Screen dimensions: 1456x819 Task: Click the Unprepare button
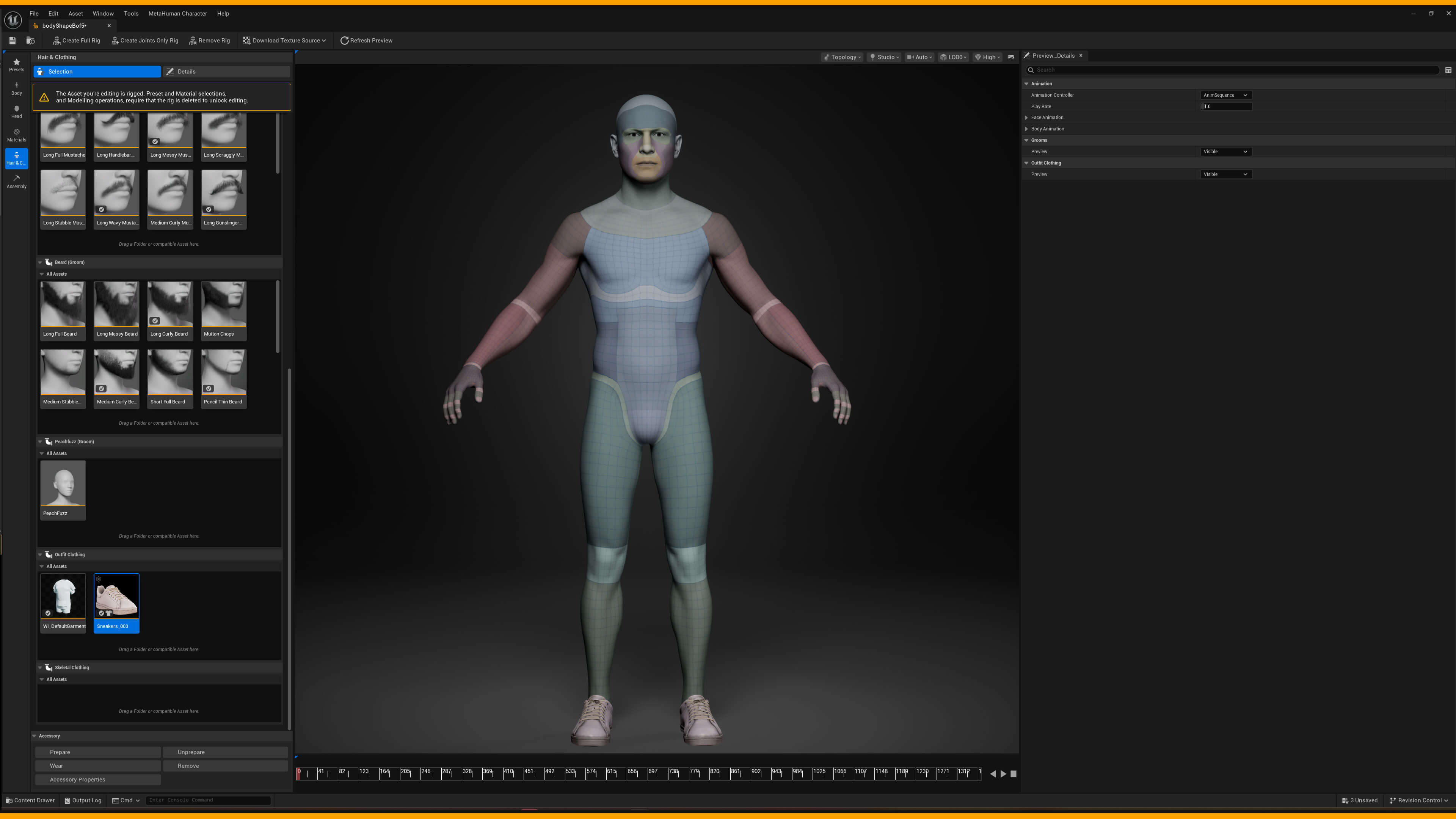(226, 752)
